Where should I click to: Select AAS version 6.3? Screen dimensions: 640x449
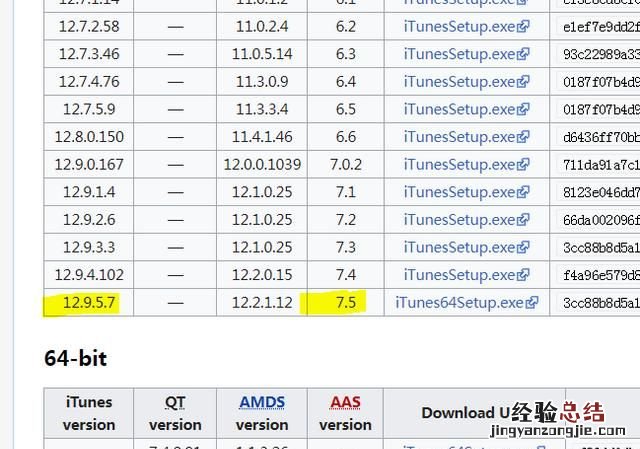coord(346,54)
